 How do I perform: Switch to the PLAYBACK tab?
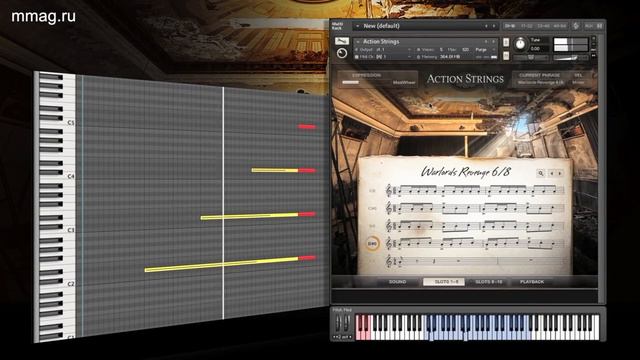pyautogui.click(x=532, y=282)
